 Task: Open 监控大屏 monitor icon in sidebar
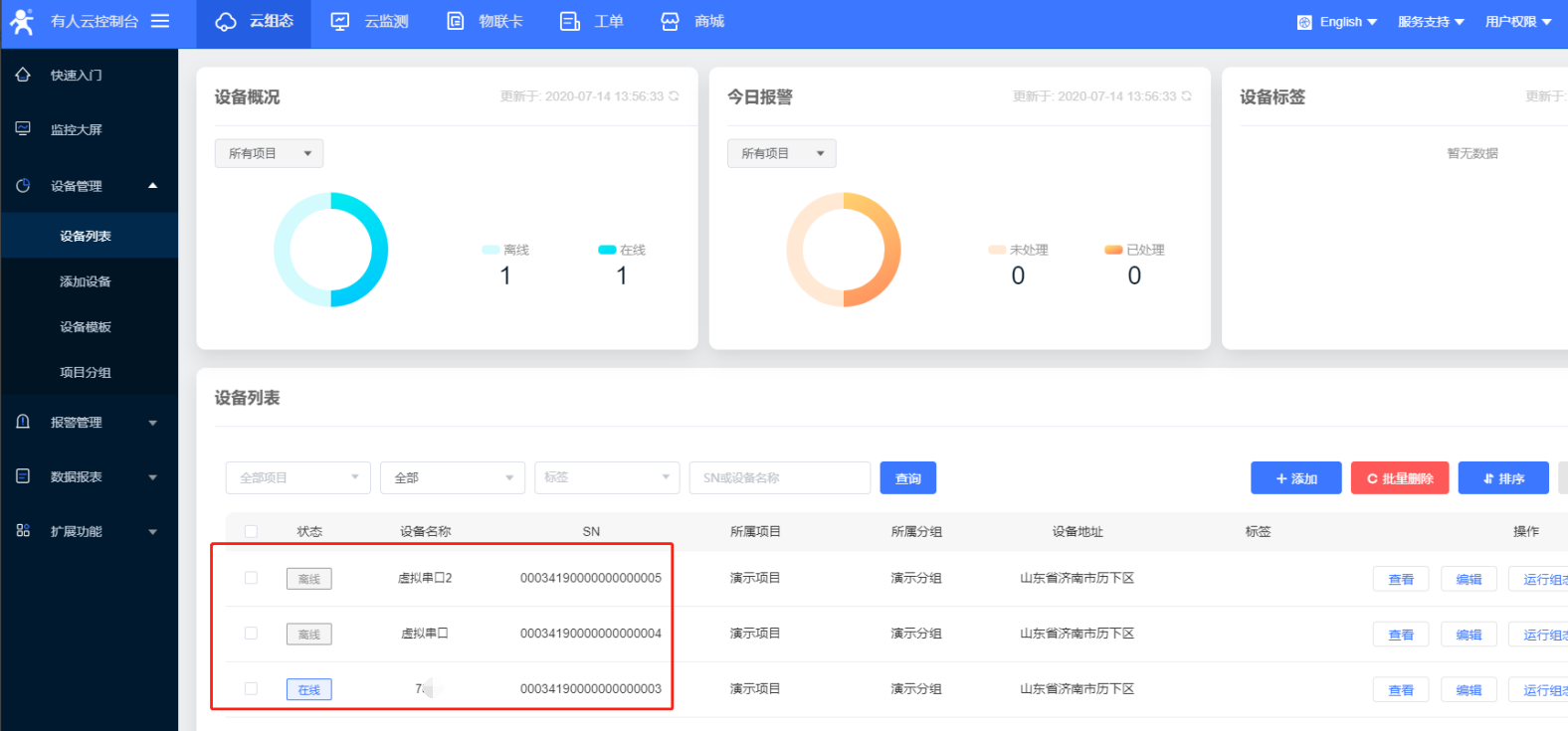[x=23, y=129]
